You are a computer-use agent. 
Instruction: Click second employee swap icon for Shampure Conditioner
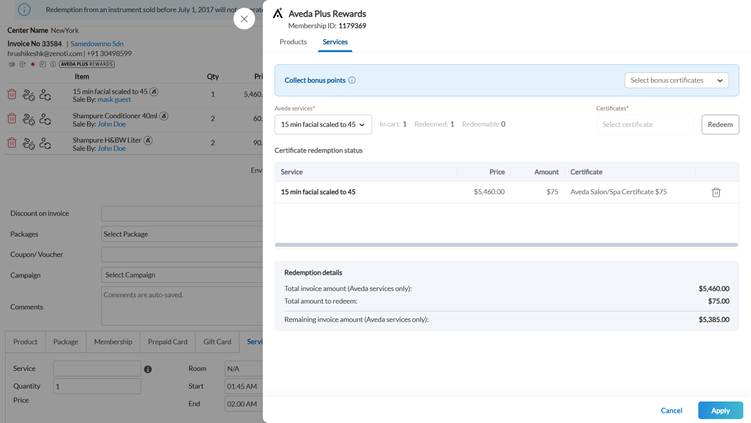point(45,119)
